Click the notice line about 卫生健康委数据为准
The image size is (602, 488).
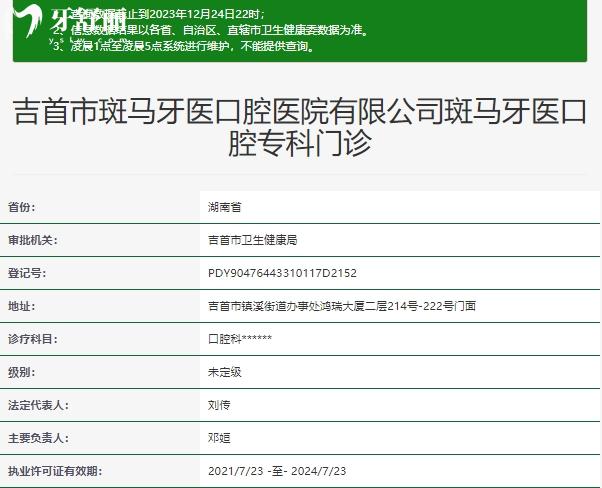coord(210,30)
